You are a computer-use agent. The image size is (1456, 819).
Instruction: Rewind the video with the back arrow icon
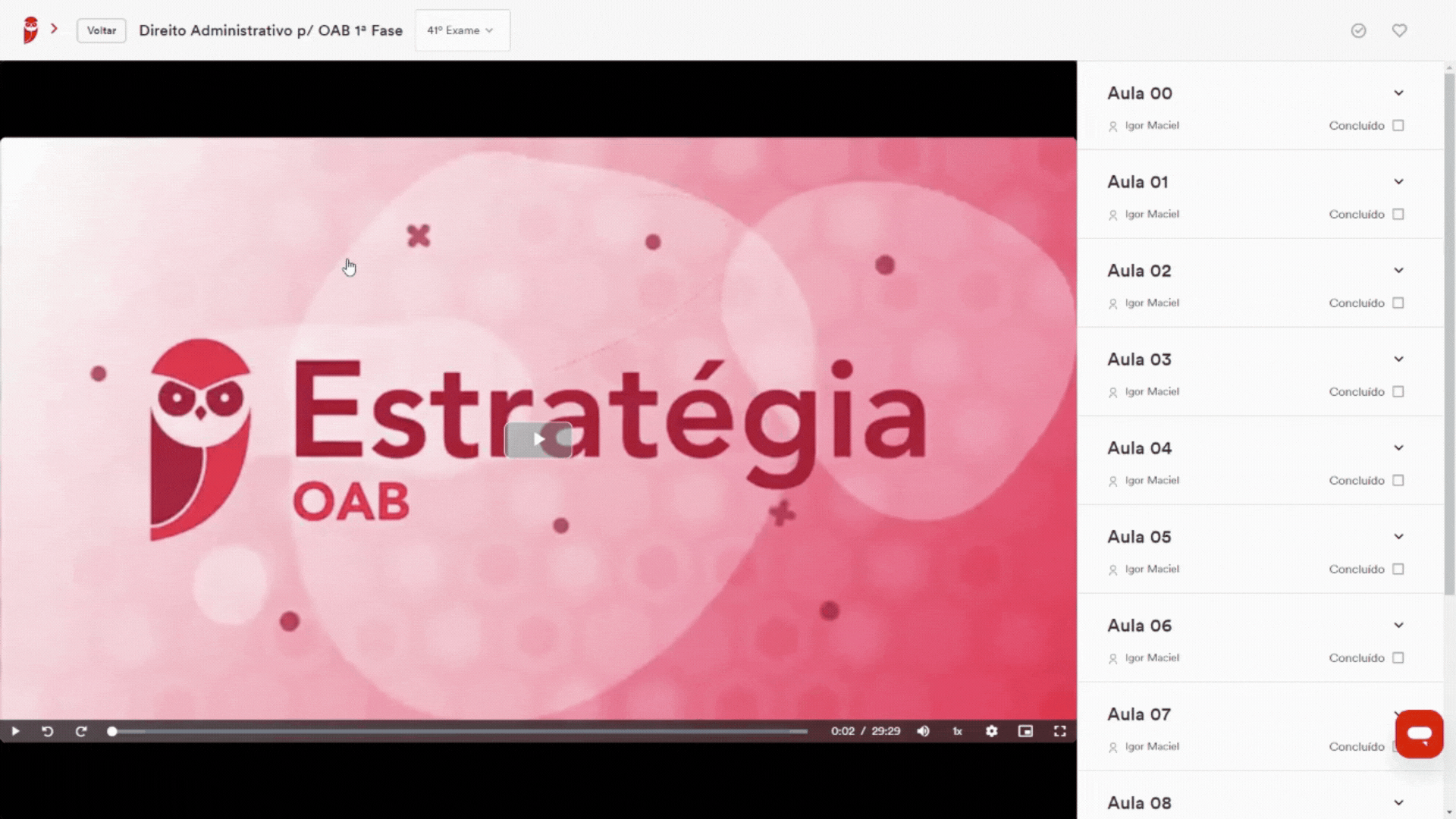pyautogui.click(x=47, y=731)
